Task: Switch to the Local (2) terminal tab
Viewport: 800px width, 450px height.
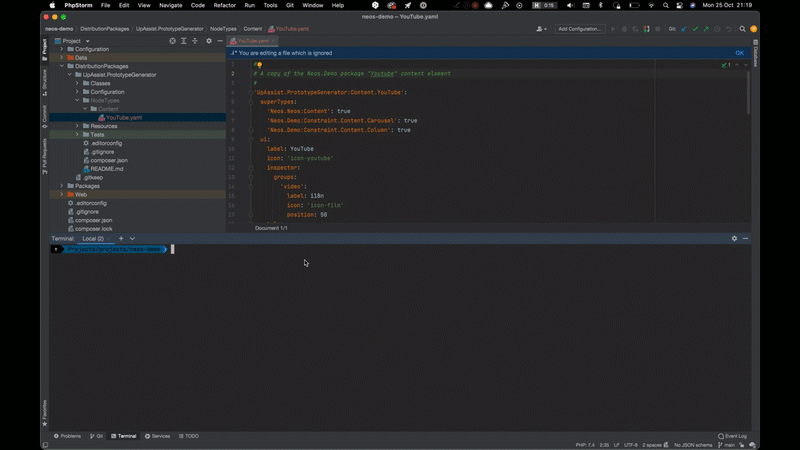Action: click(x=93, y=238)
